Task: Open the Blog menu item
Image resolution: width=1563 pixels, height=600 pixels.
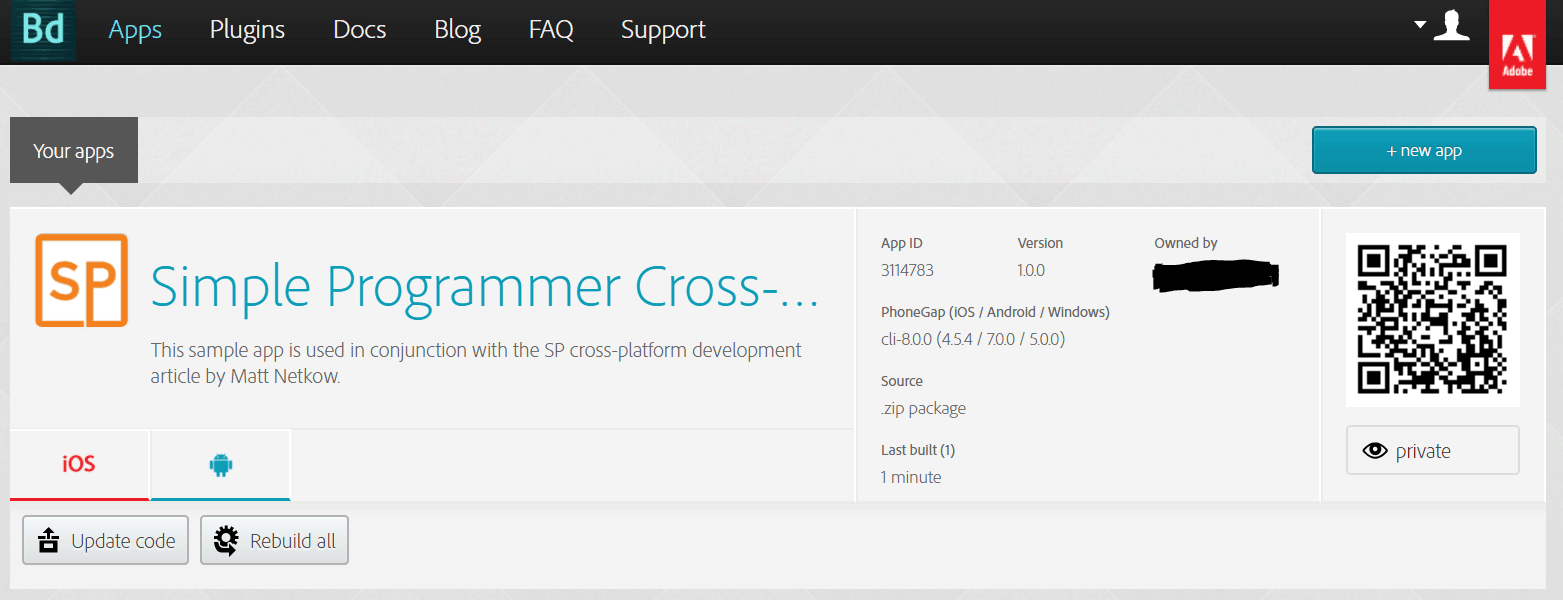Action: 457,30
